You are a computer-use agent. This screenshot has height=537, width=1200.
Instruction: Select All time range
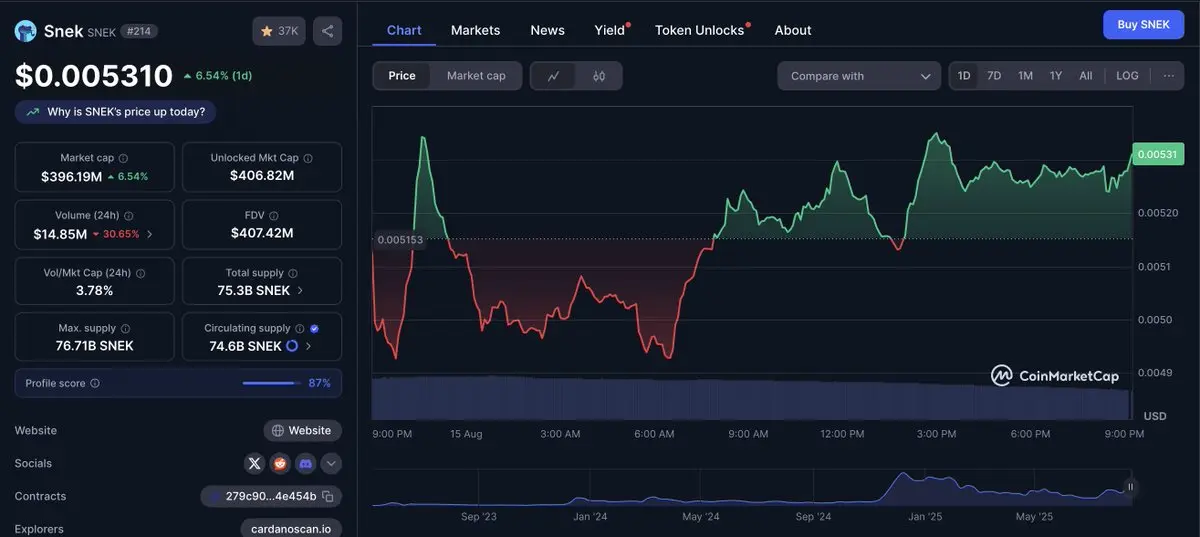(1085, 76)
